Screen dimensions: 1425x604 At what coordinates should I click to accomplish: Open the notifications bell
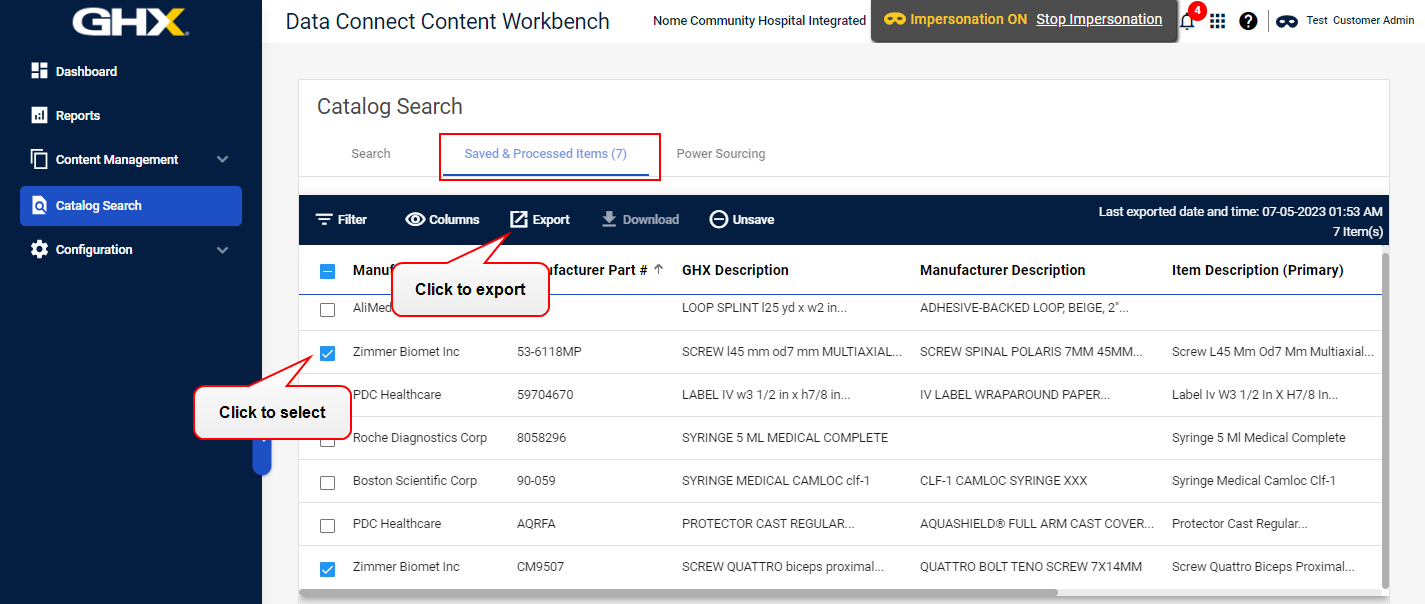point(1187,21)
